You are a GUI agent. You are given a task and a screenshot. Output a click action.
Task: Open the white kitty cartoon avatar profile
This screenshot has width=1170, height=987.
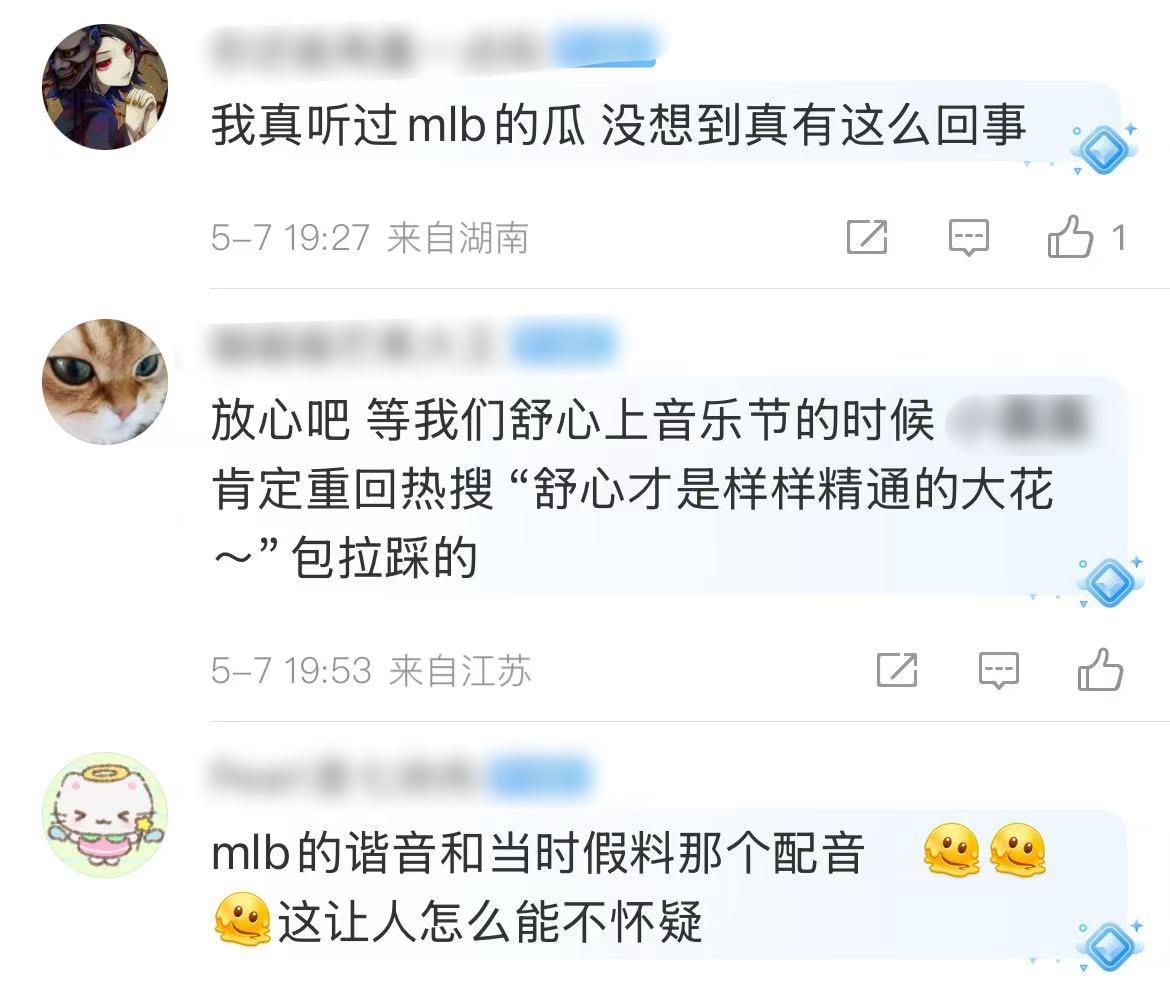point(104,815)
